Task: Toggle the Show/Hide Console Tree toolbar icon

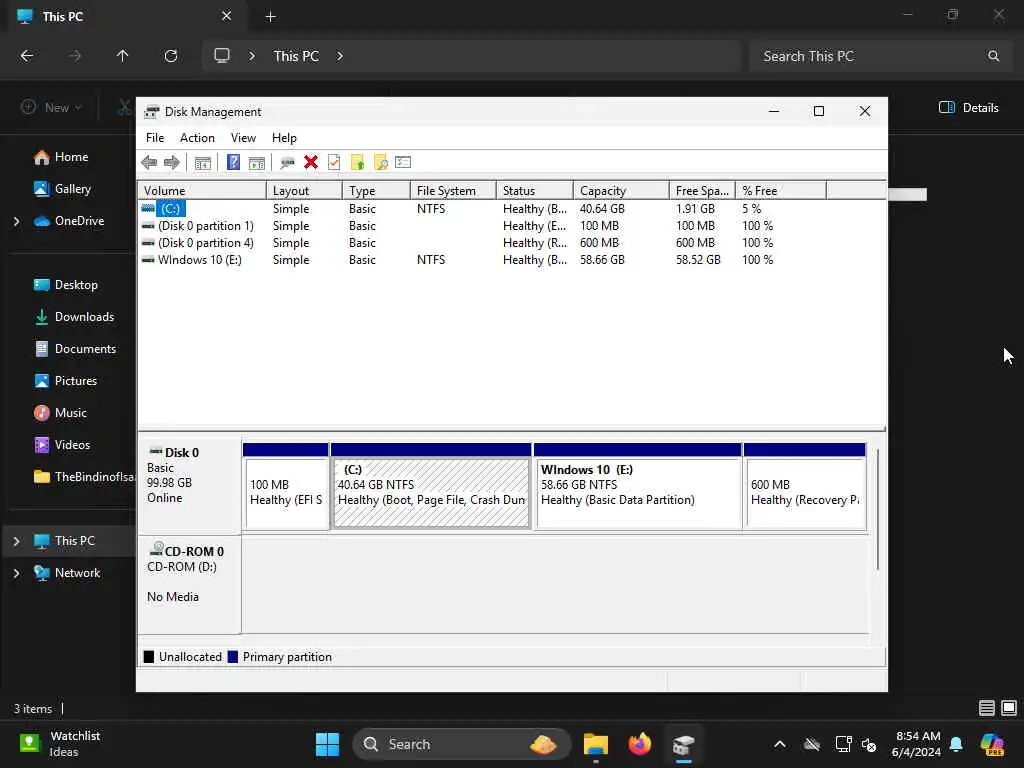Action: pyautogui.click(x=202, y=163)
